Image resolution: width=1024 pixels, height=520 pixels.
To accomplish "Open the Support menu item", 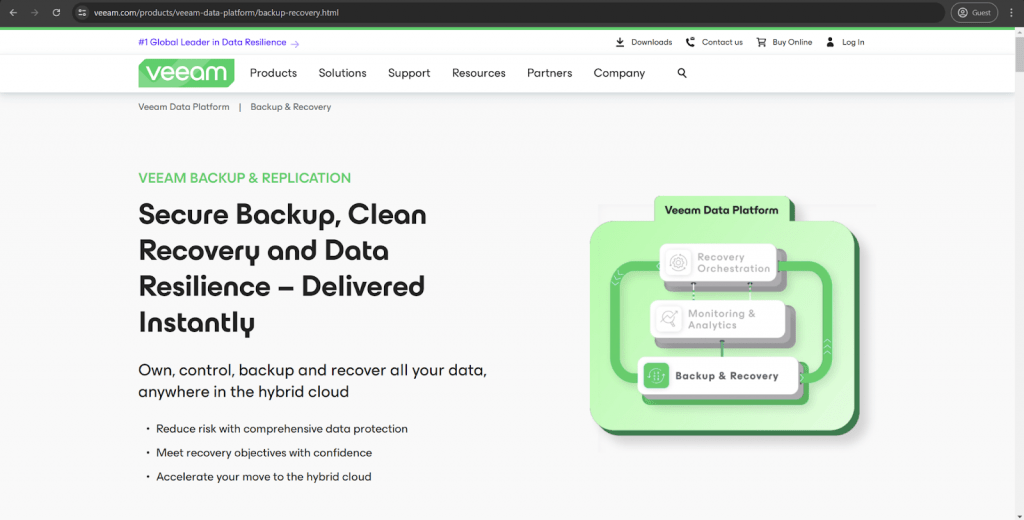I will (409, 73).
